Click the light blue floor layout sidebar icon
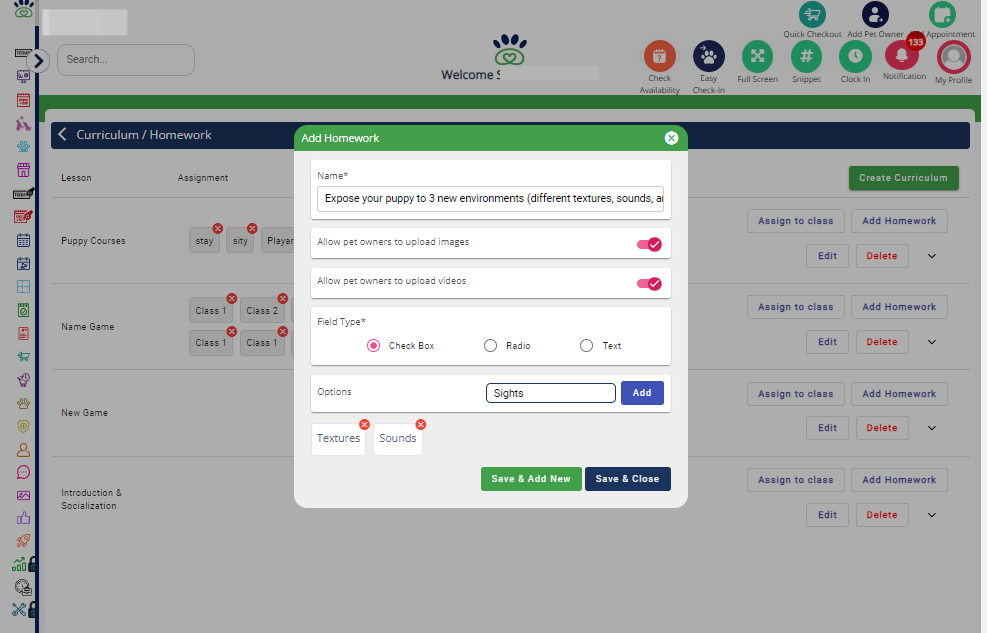 (23, 286)
